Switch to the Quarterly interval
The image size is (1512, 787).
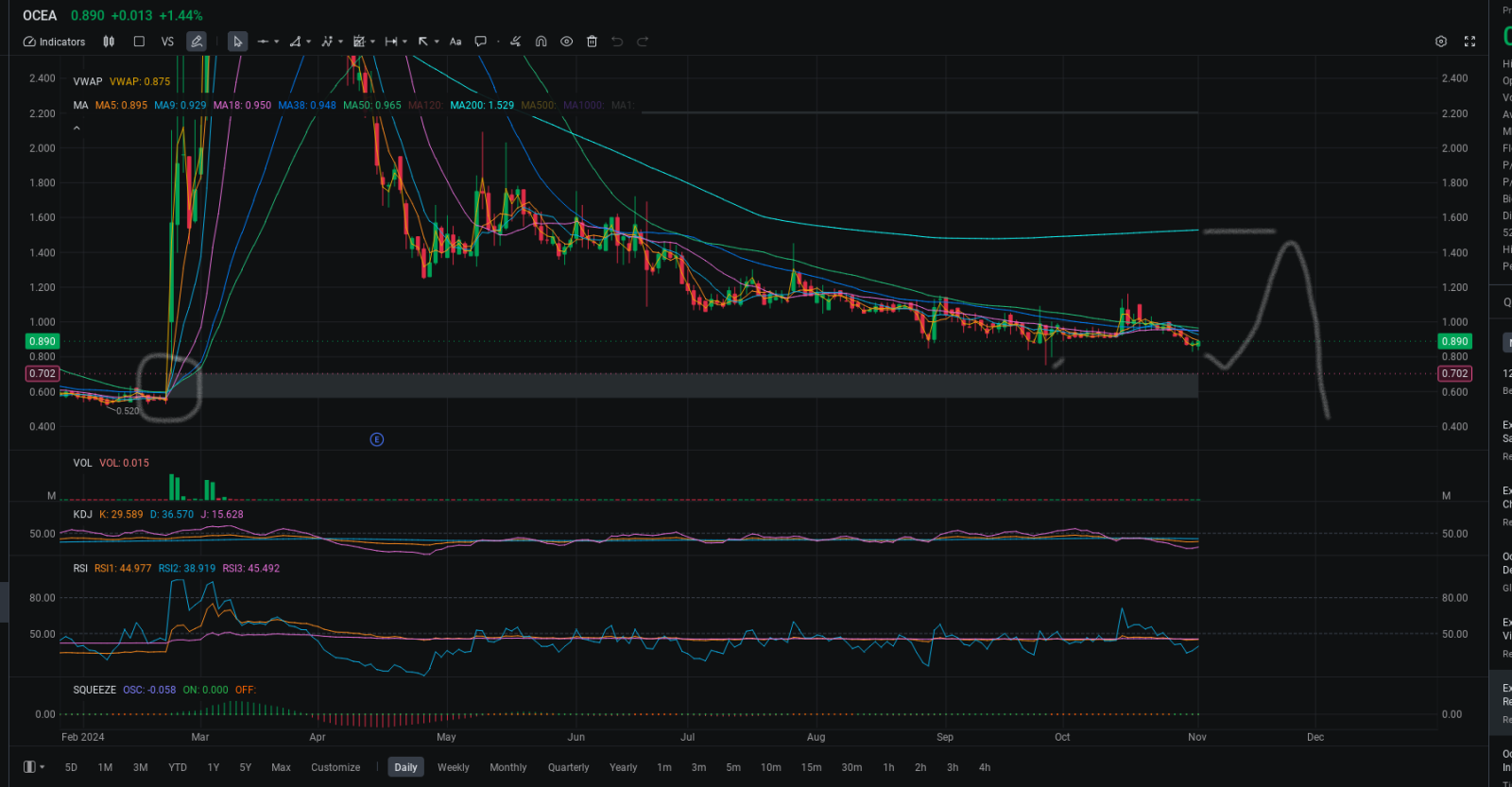coord(568,767)
